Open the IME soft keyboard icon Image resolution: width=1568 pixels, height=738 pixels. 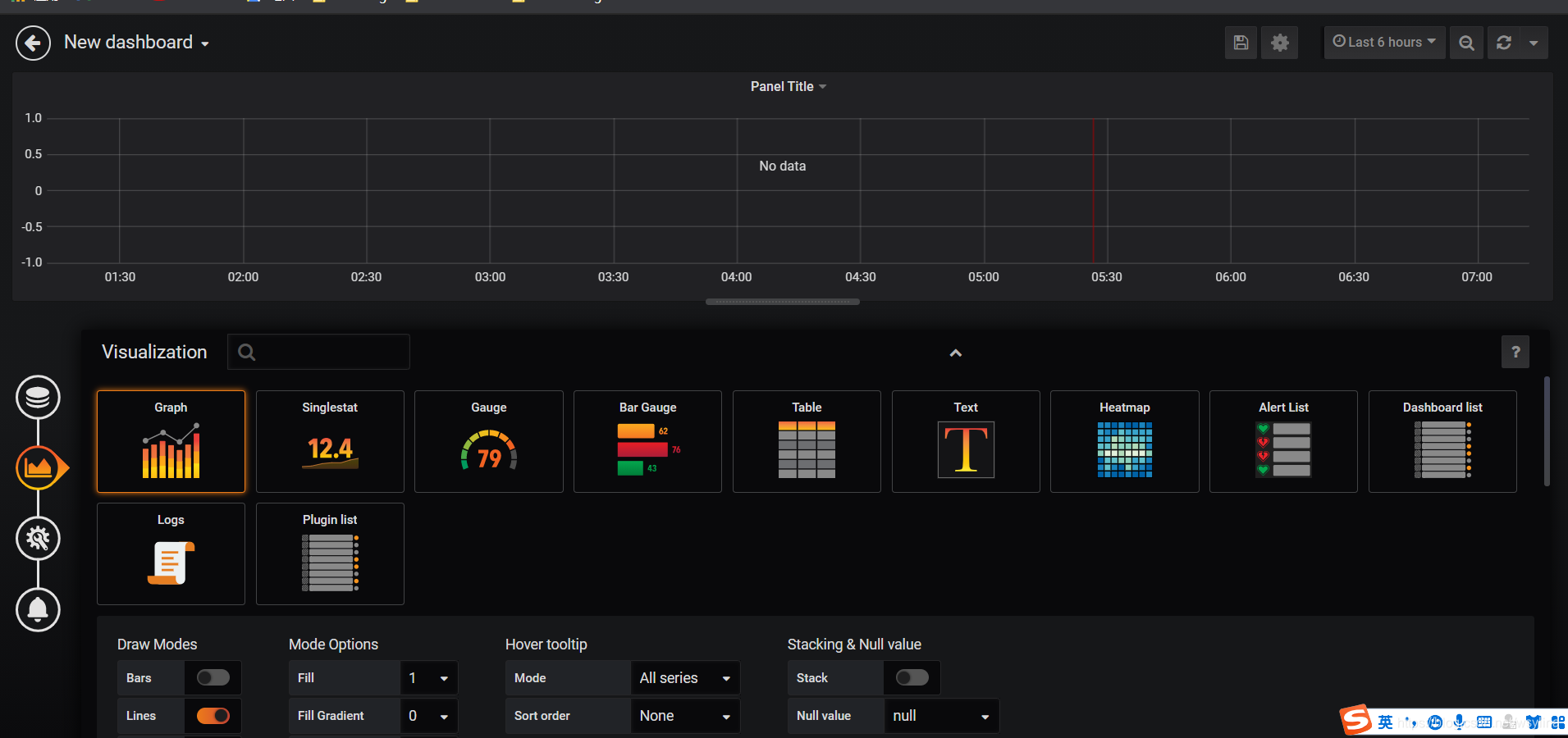tap(1483, 722)
